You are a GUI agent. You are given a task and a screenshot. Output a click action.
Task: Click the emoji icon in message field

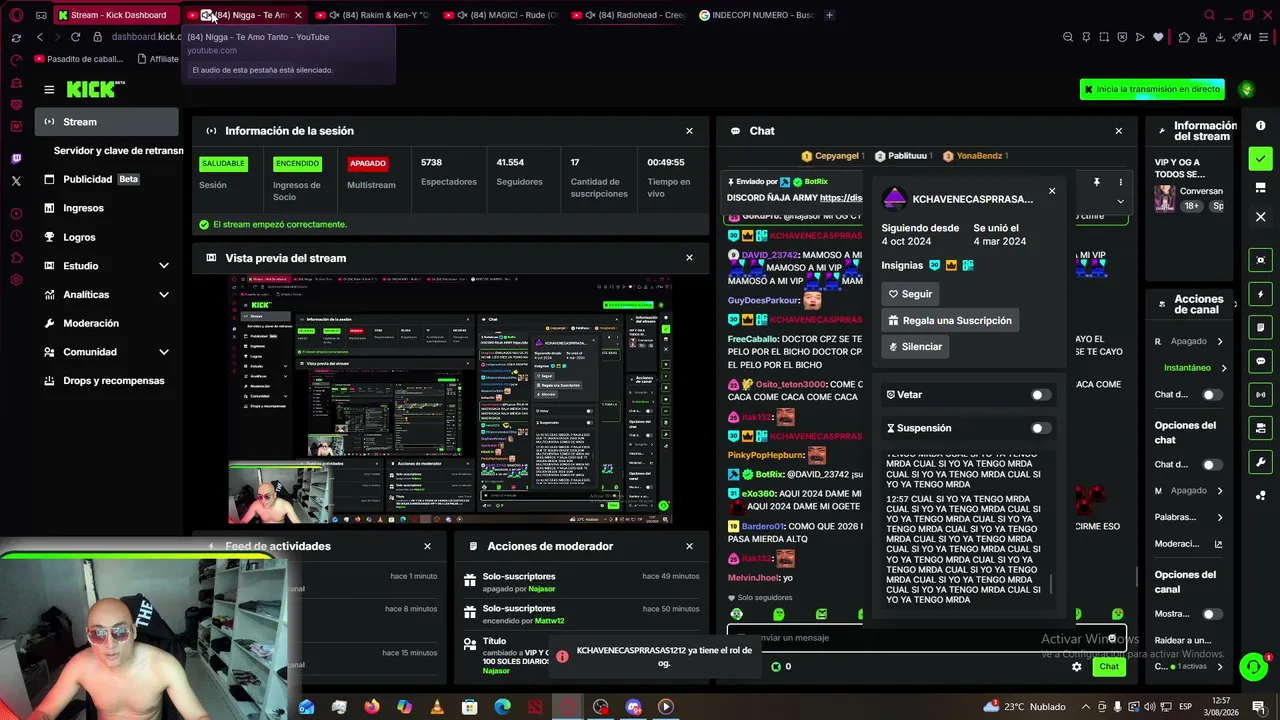click(x=1112, y=638)
